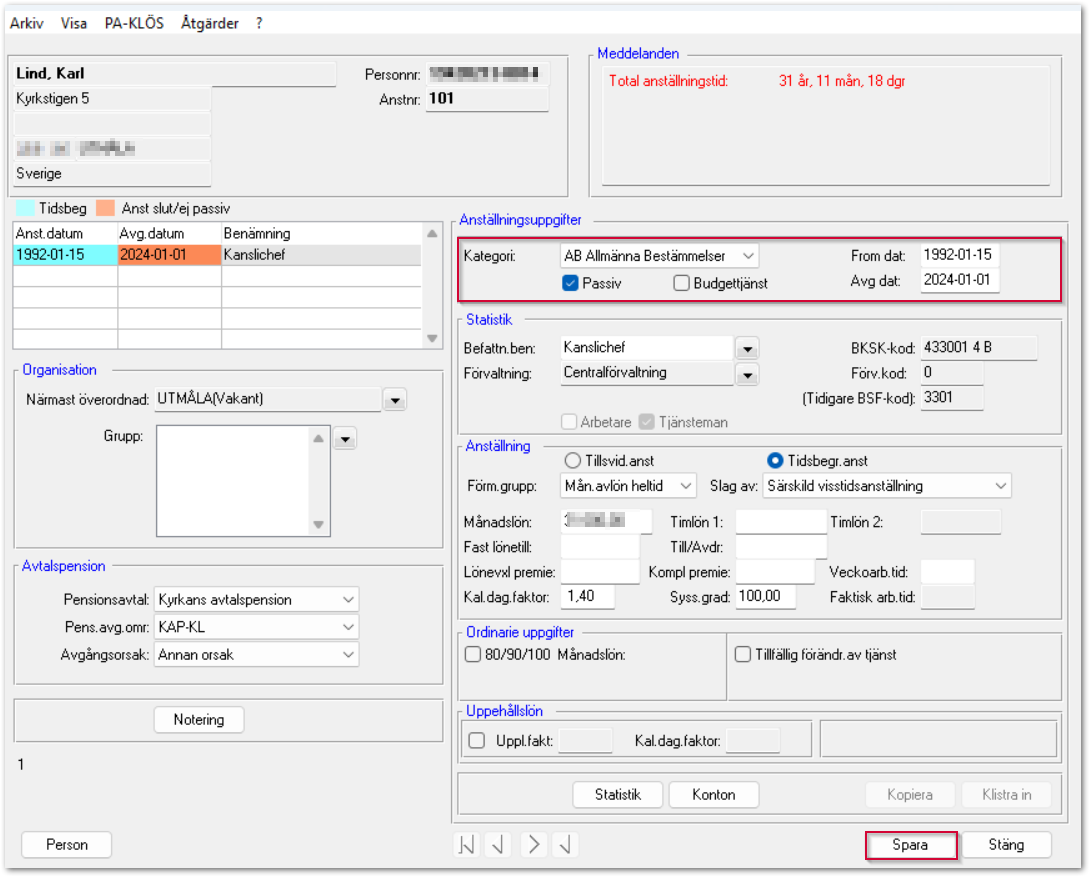Click the arrow button beside Grupp list
This screenshot has width=1090, height=877.
345,438
